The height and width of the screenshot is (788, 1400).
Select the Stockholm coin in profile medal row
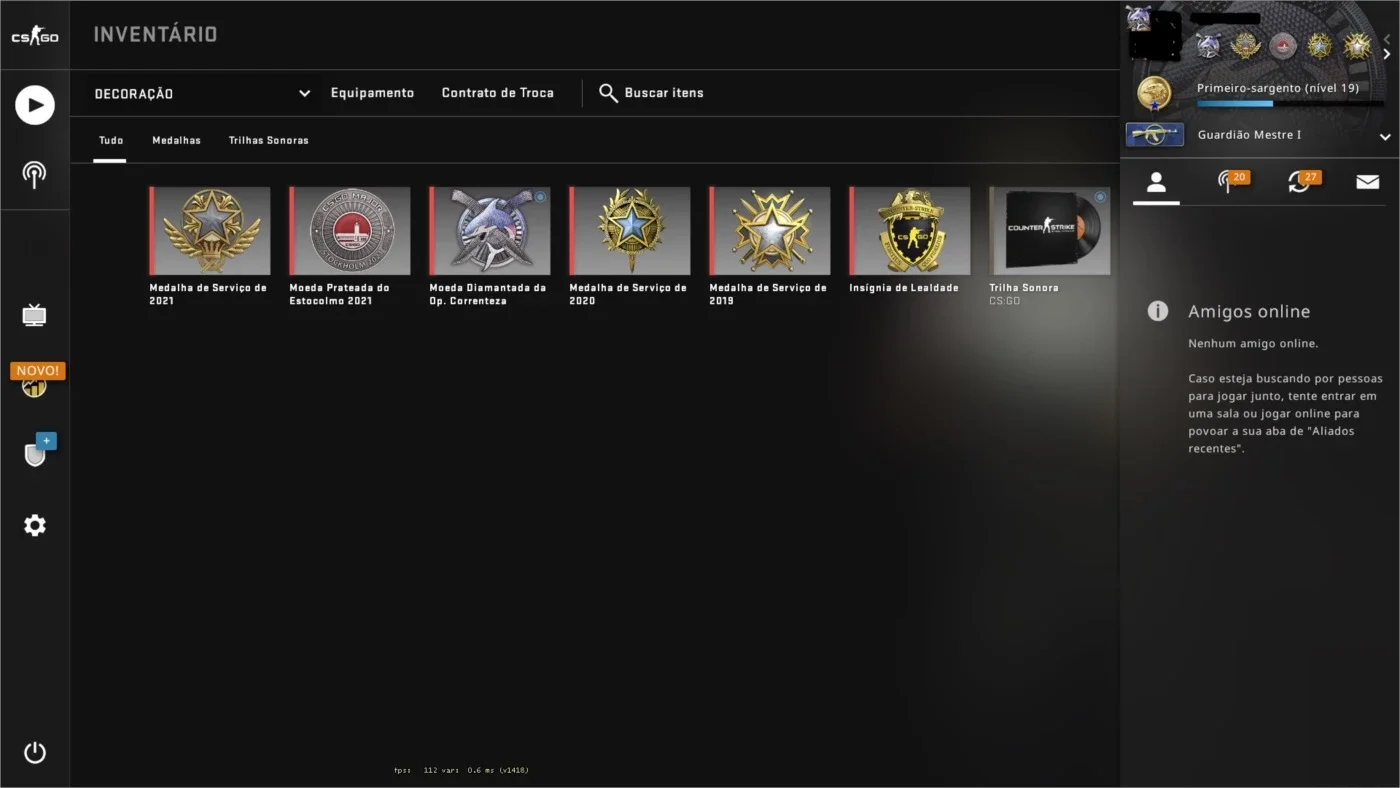(x=1283, y=46)
